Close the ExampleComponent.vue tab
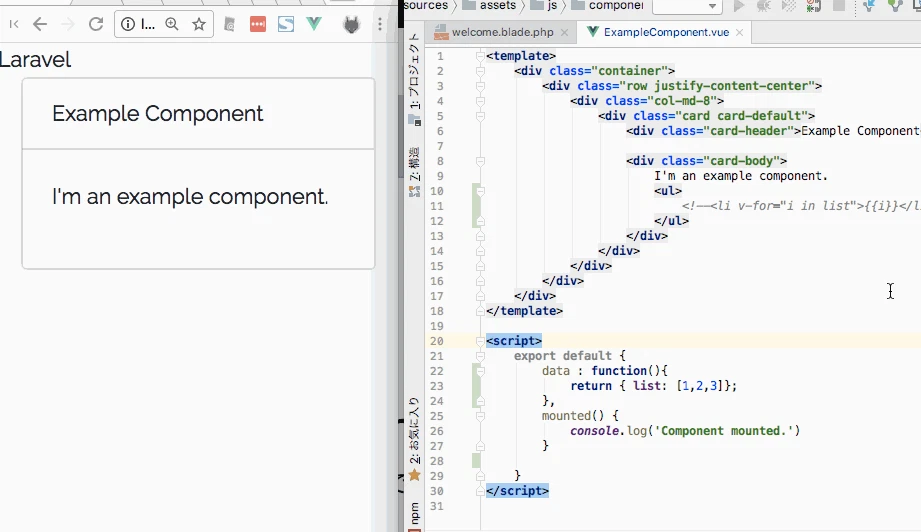The image size is (921, 532). (740, 32)
